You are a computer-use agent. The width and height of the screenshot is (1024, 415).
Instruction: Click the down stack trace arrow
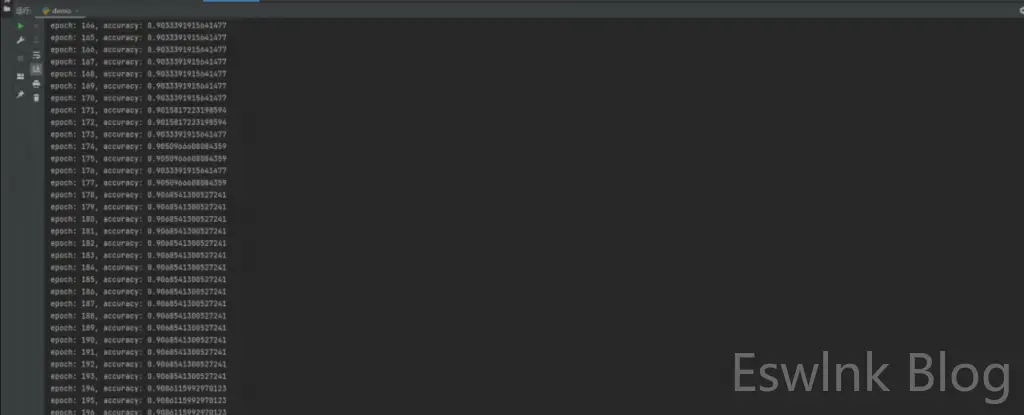tap(36, 39)
